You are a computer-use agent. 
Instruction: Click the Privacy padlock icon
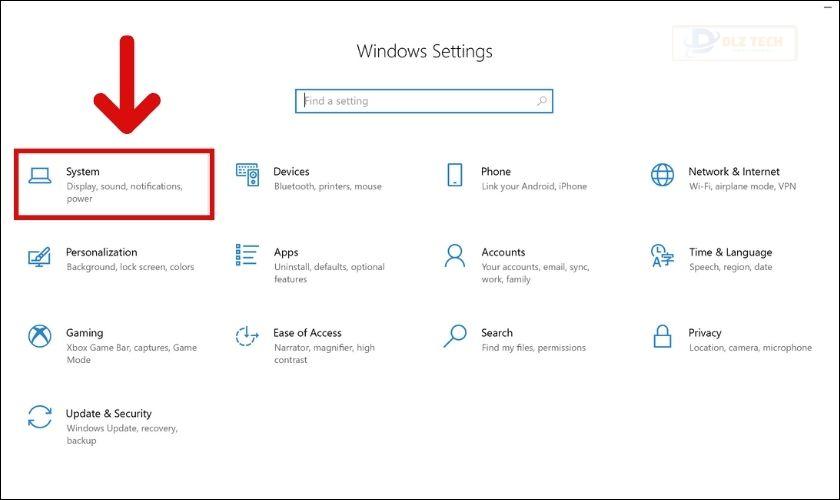tap(662, 336)
